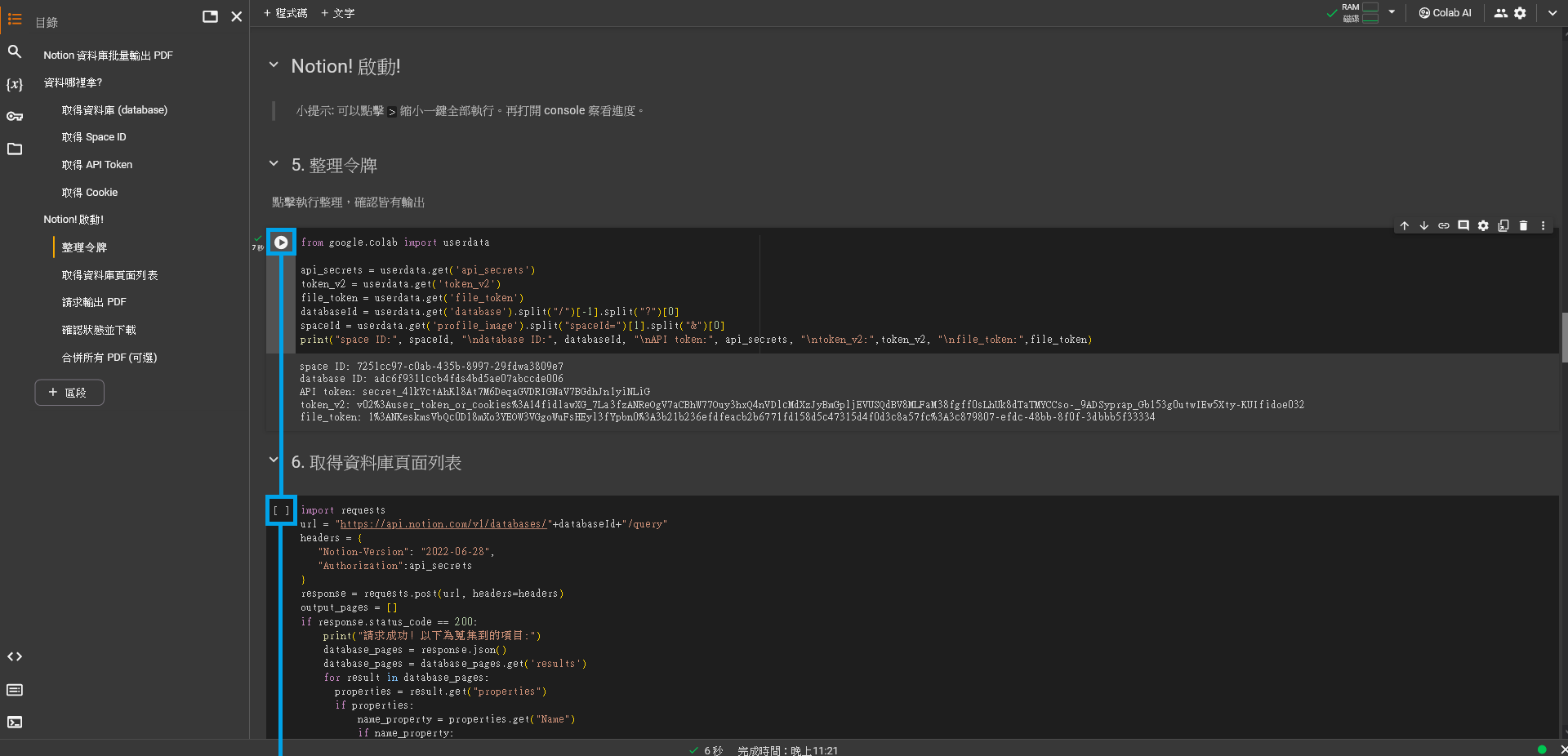Open the table of contents panel icon
This screenshot has width=1568, height=756.
coord(15,19)
